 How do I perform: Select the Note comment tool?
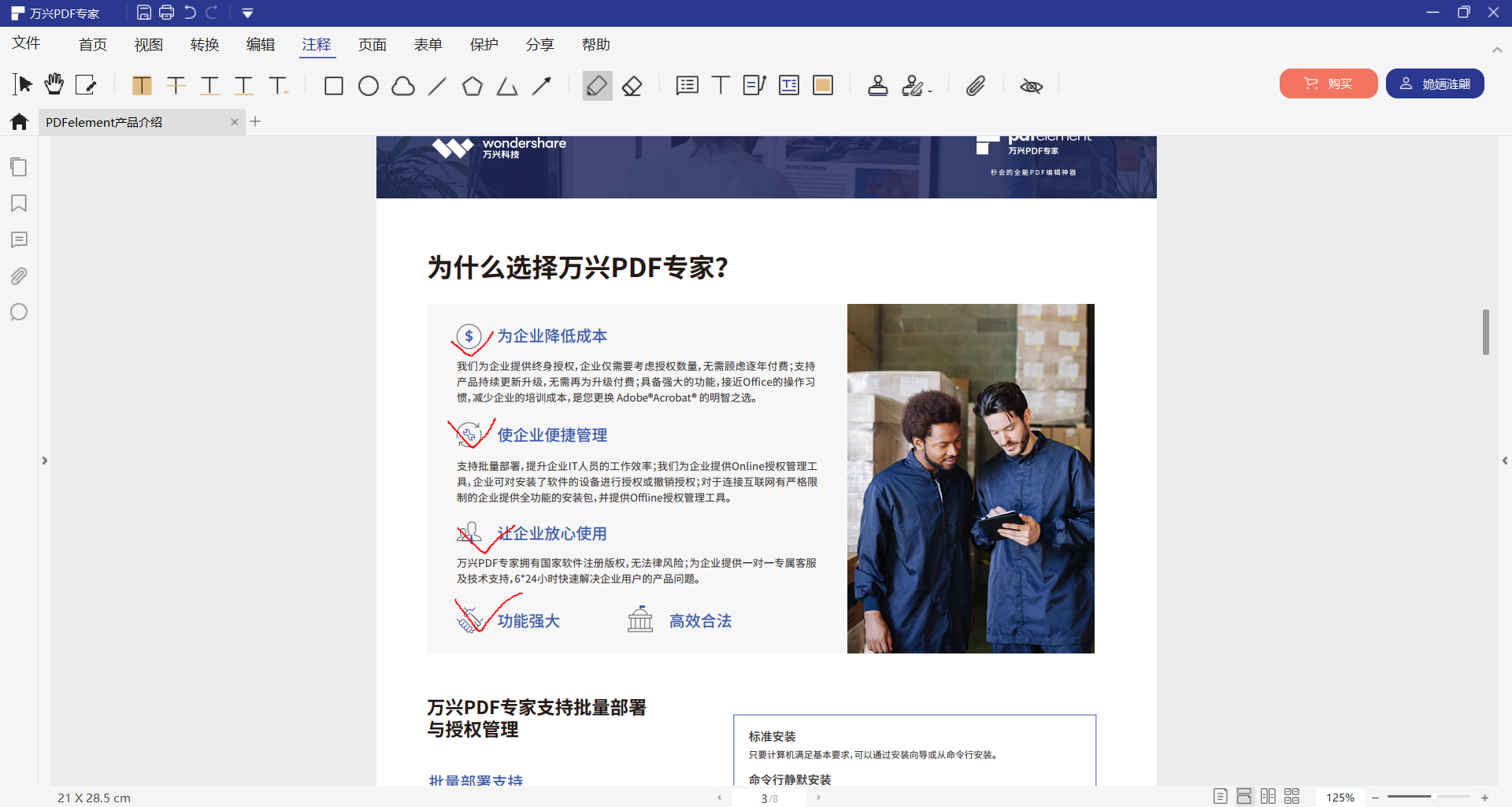click(687, 85)
